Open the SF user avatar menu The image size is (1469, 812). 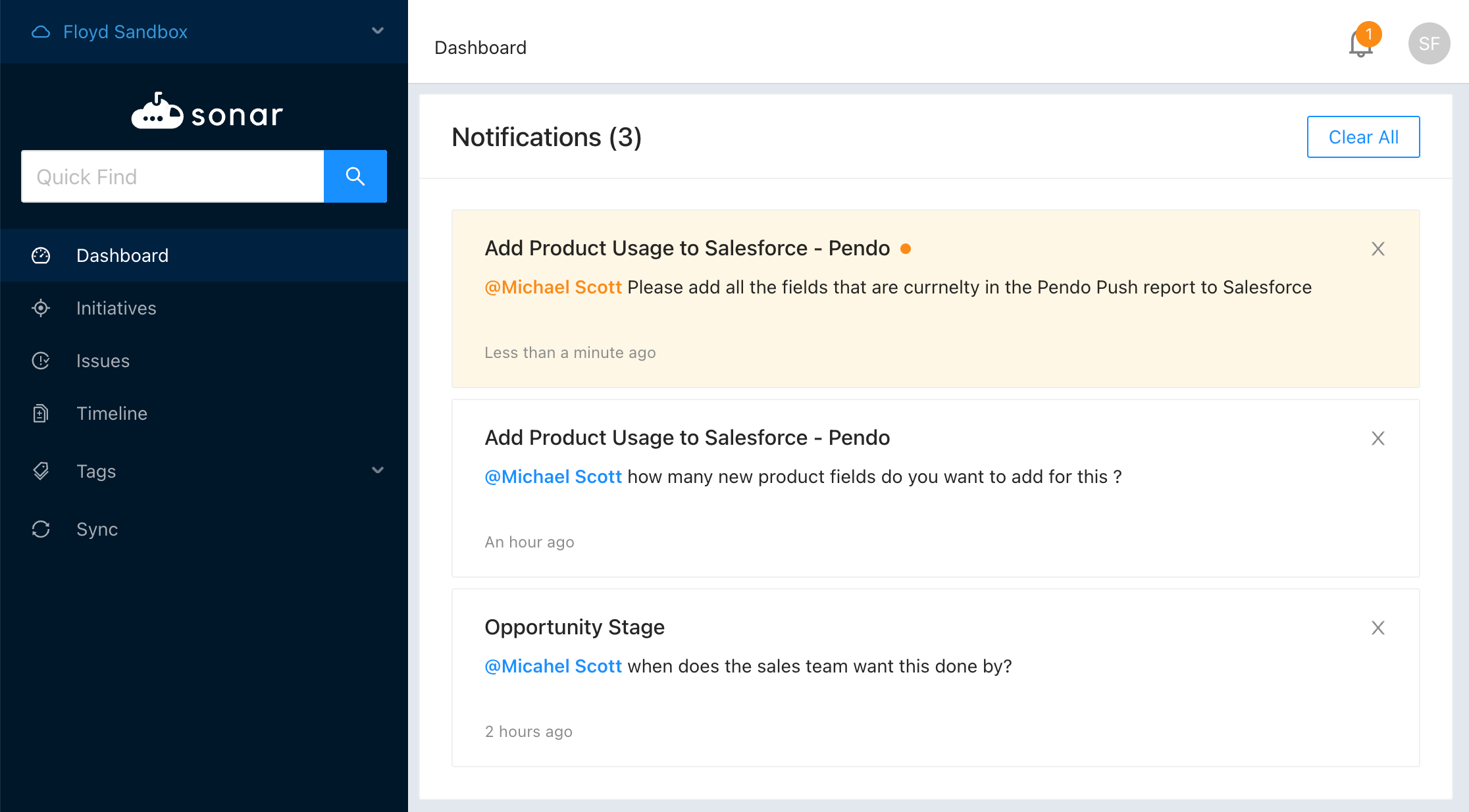point(1429,43)
